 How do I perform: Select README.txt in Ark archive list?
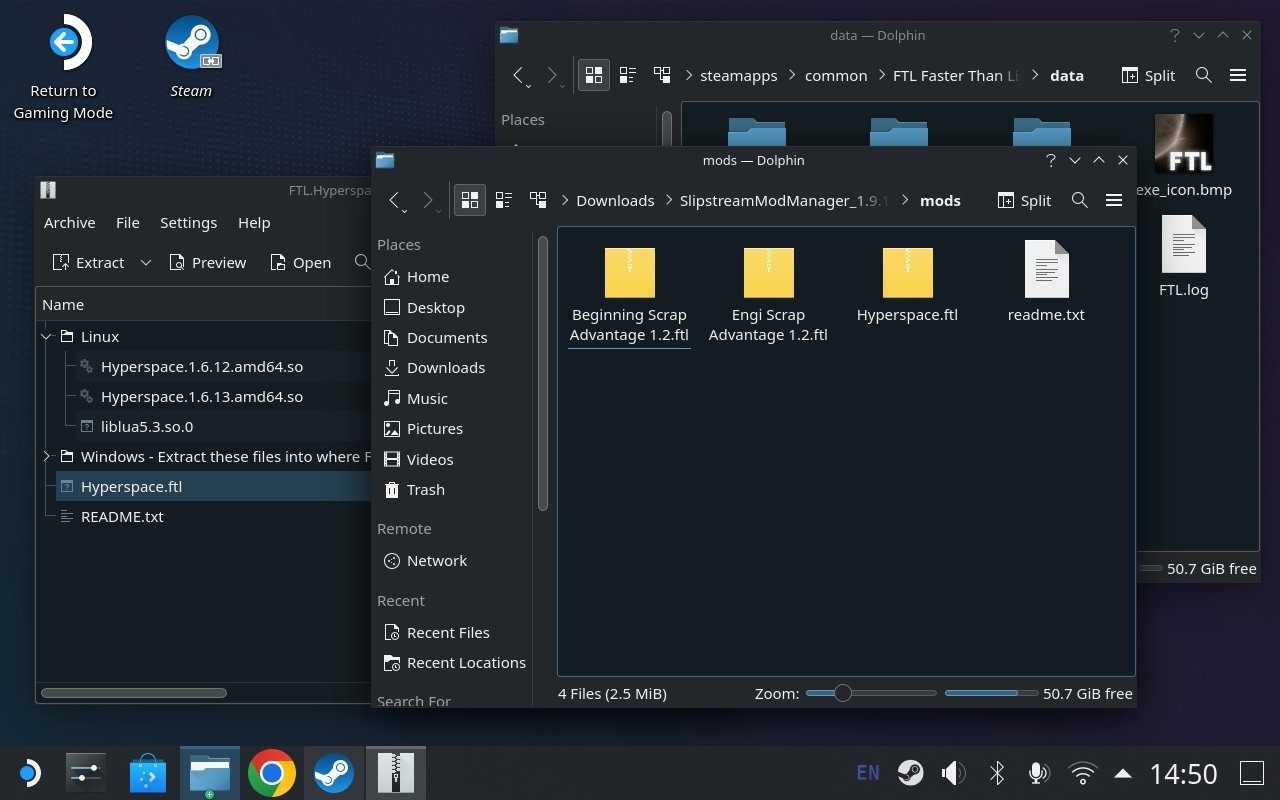tap(122, 517)
